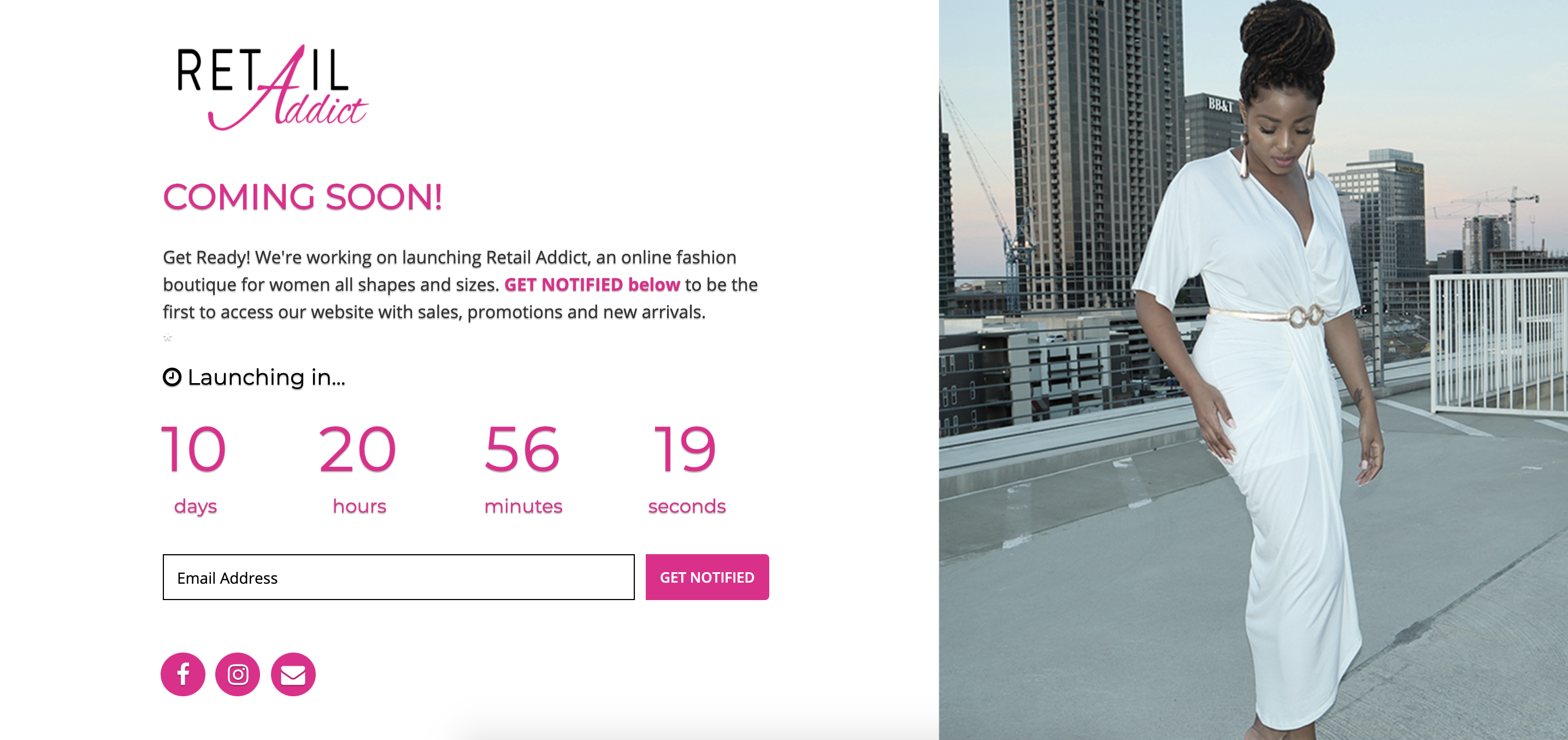Click the small star icon below paragraph
The width and height of the screenshot is (1568, 740).
click(168, 337)
